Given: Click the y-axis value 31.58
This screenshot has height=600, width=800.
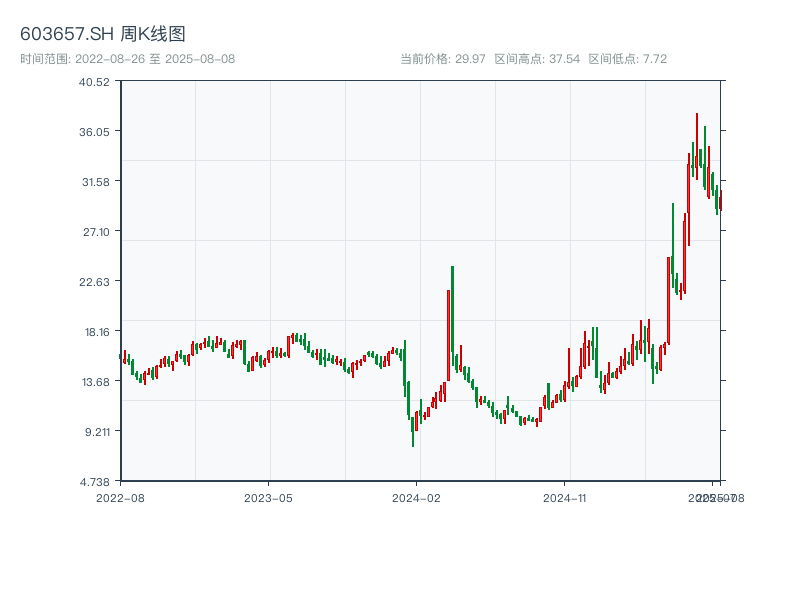Looking at the screenshot, I should tap(96, 182).
